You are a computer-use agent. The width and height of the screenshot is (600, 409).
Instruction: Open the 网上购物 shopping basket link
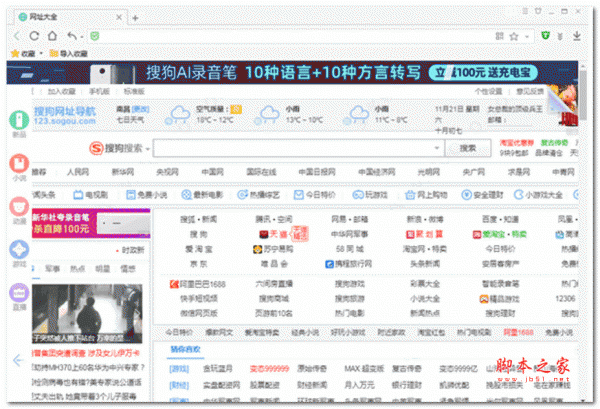coord(426,195)
